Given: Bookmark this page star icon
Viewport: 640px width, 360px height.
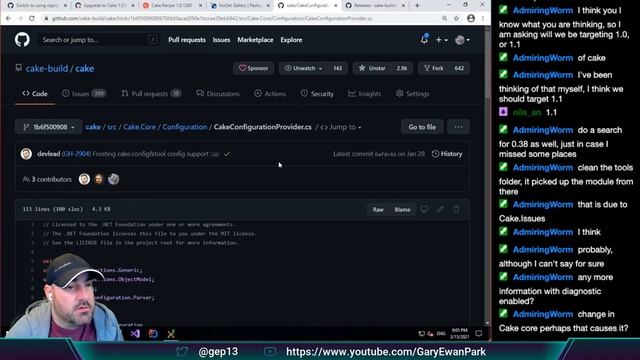Looking at the screenshot, I should point(456,18).
